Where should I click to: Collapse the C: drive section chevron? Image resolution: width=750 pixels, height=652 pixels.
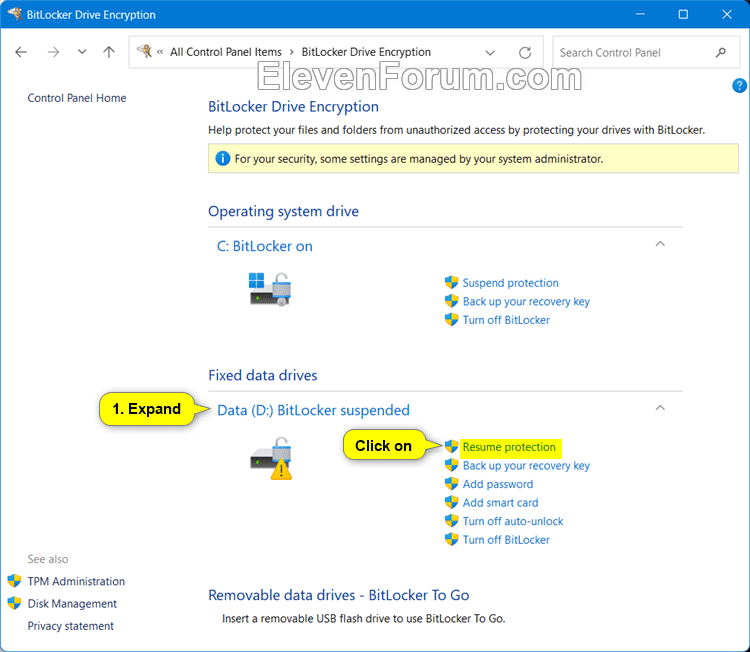coord(660,244)
